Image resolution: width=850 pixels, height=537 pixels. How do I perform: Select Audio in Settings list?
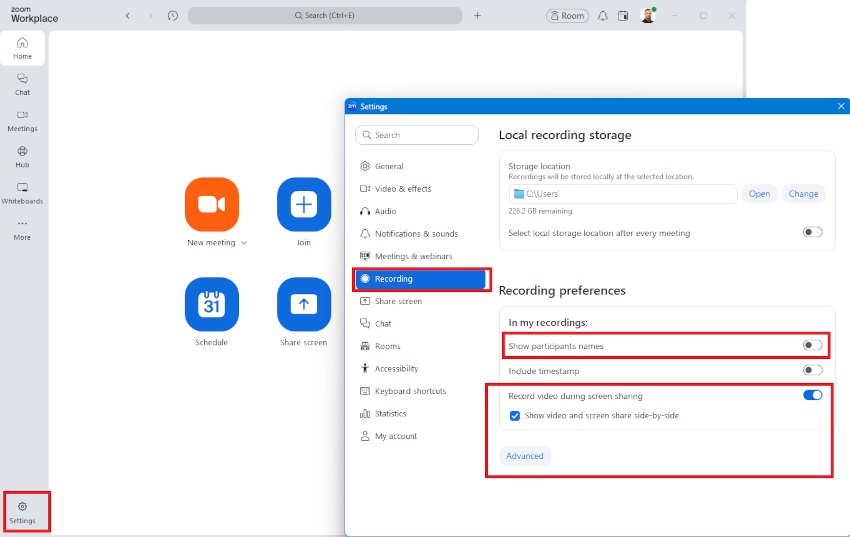click(x=420, y=211)
